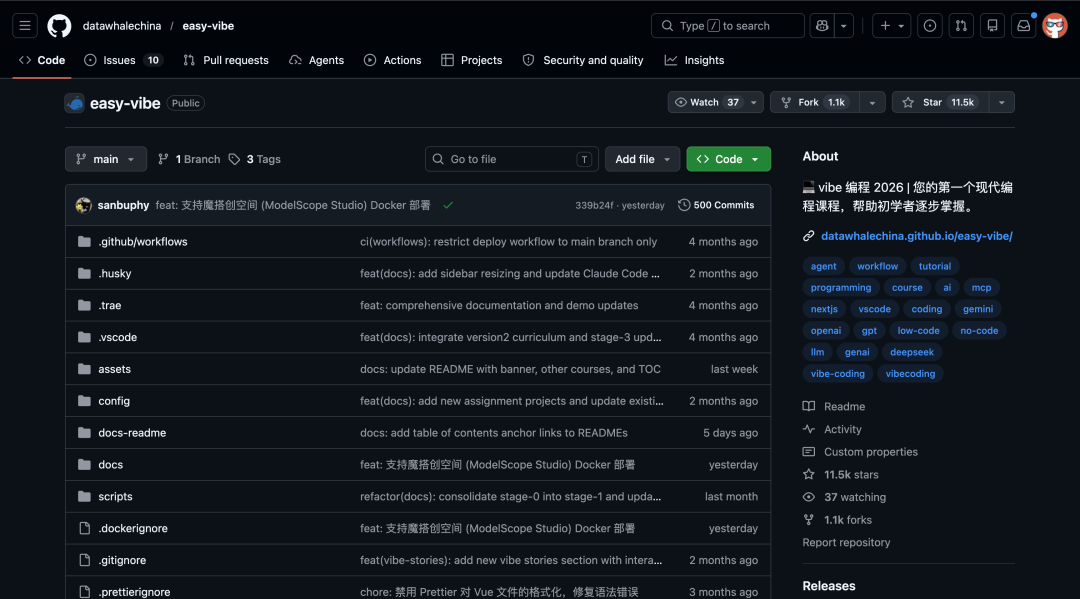
Task: Click the Fork button
Action: point(814,103)
